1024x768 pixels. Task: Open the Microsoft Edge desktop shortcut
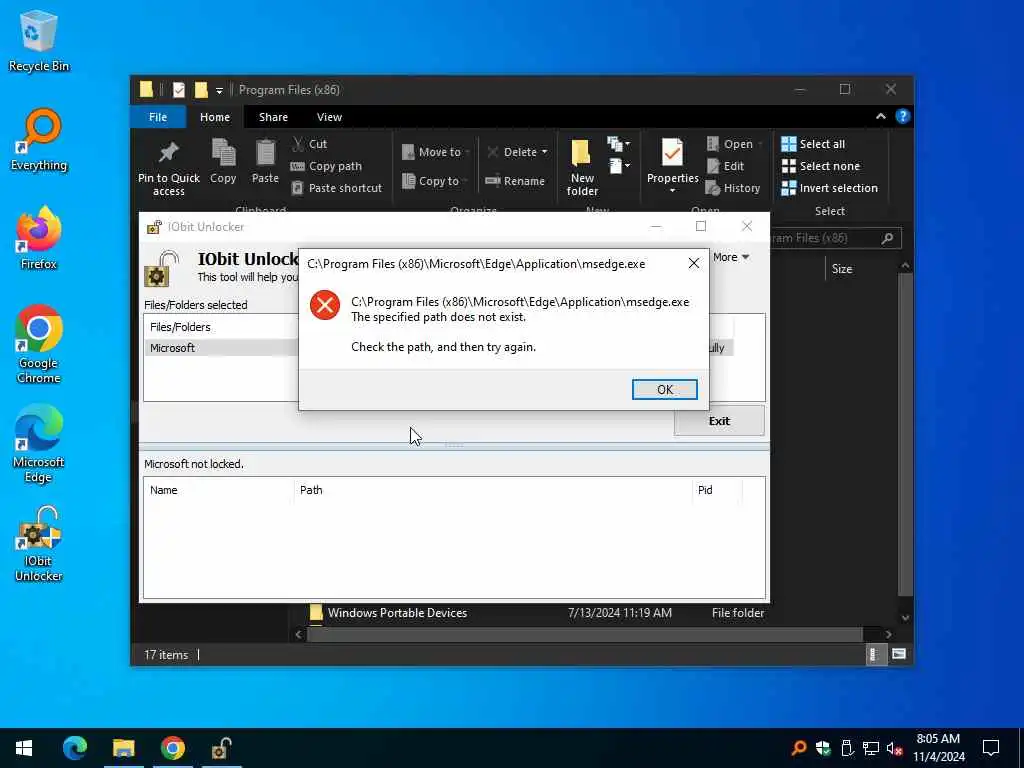coord(39,444)
